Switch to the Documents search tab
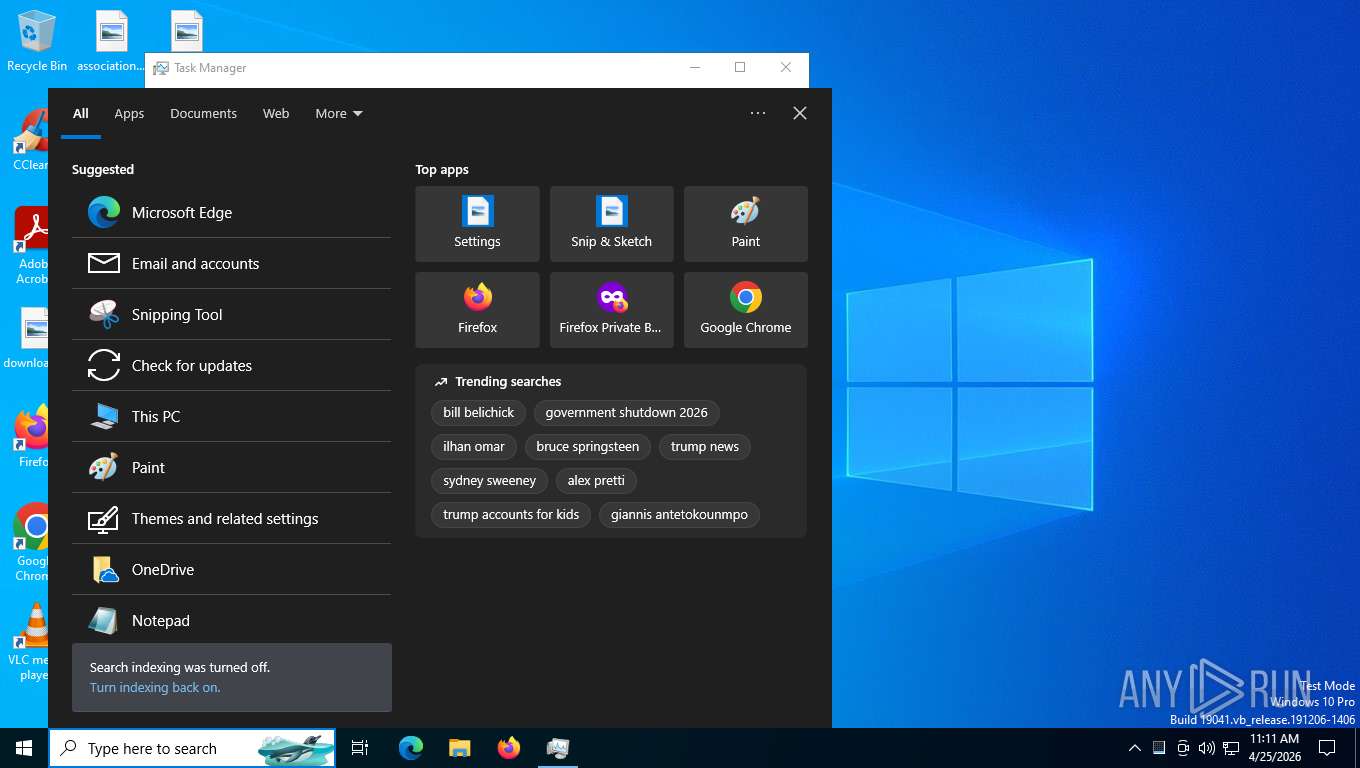The height and width of the screenshot is (768, 1360). pos(203,113)
